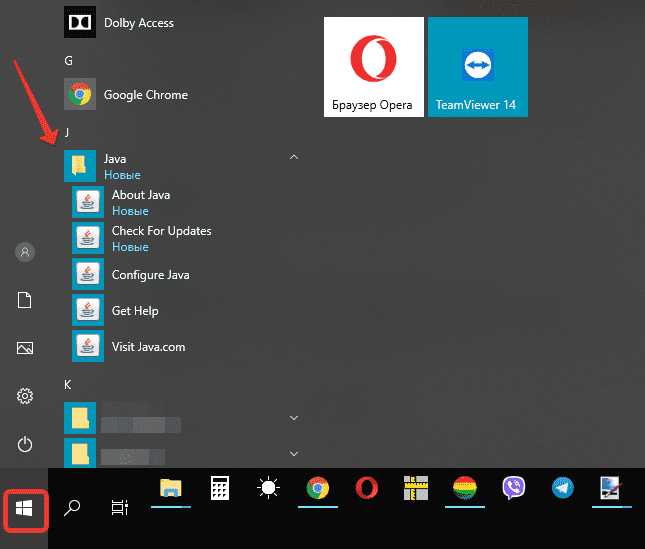Click the Opera icon on the taskbar

click(x=367, y=488)
